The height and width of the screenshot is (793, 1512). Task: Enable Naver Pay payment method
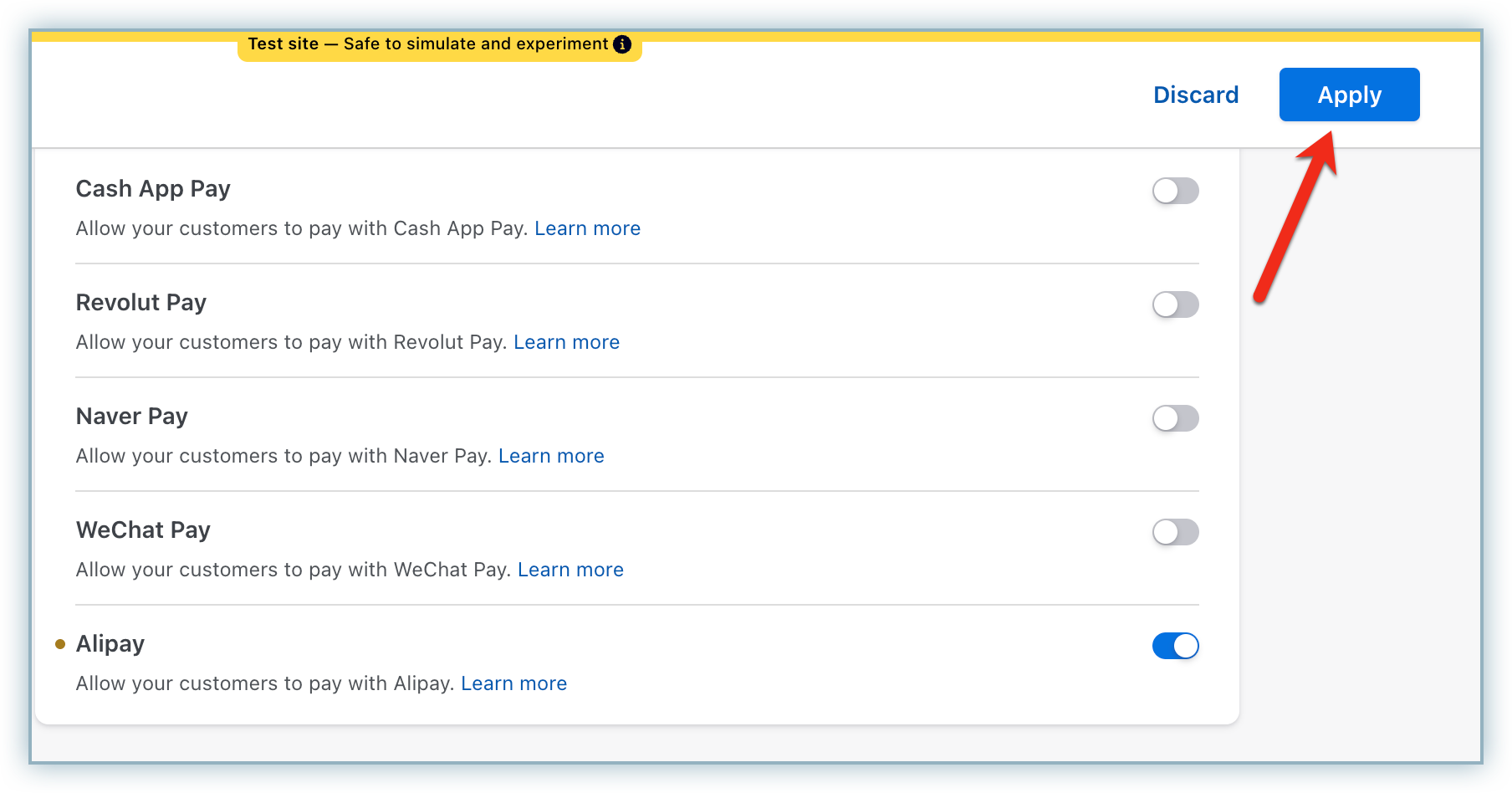(x=1175, y=418)
